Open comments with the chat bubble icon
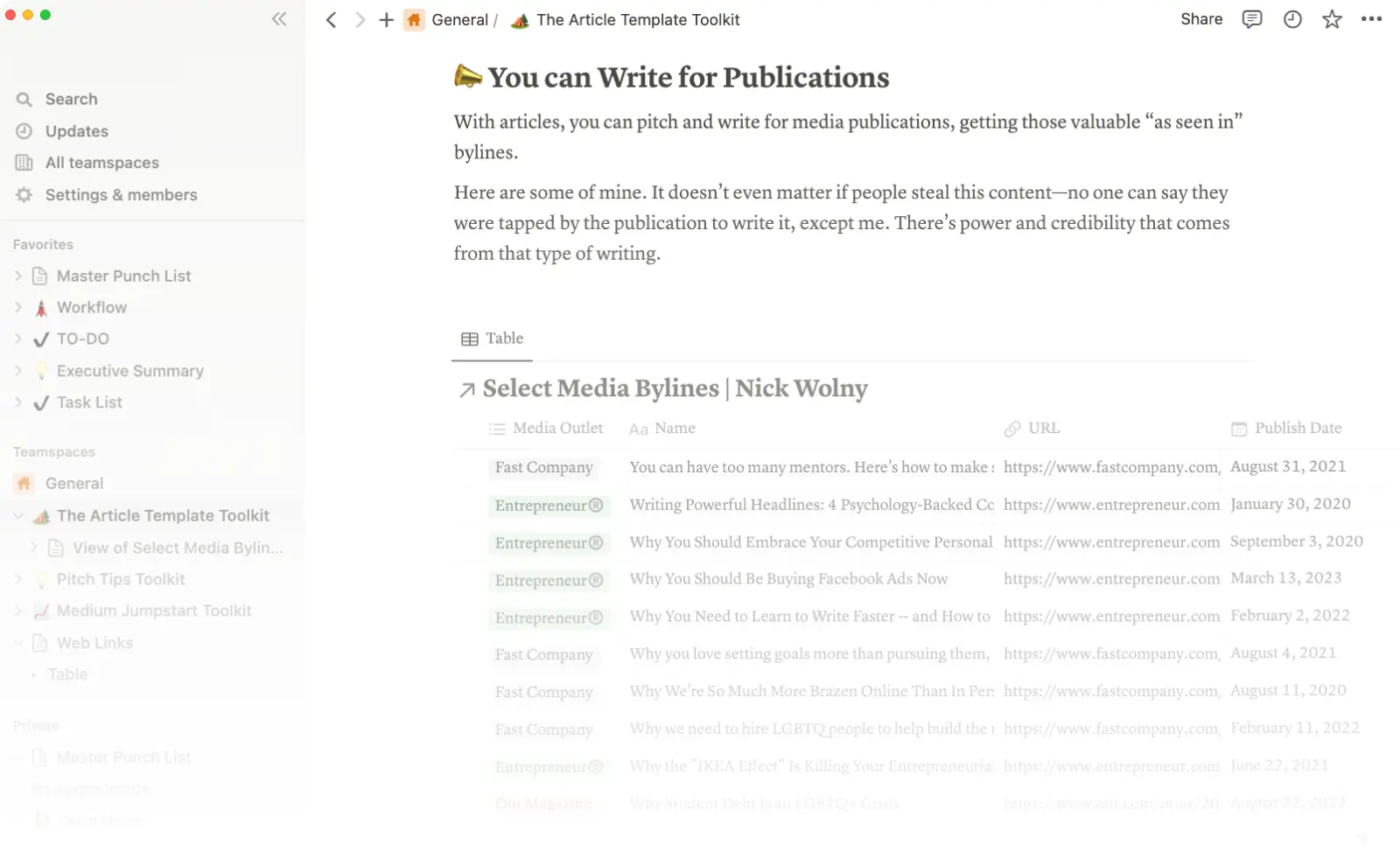The image size is (1400, 866). tap(1251, 18)
